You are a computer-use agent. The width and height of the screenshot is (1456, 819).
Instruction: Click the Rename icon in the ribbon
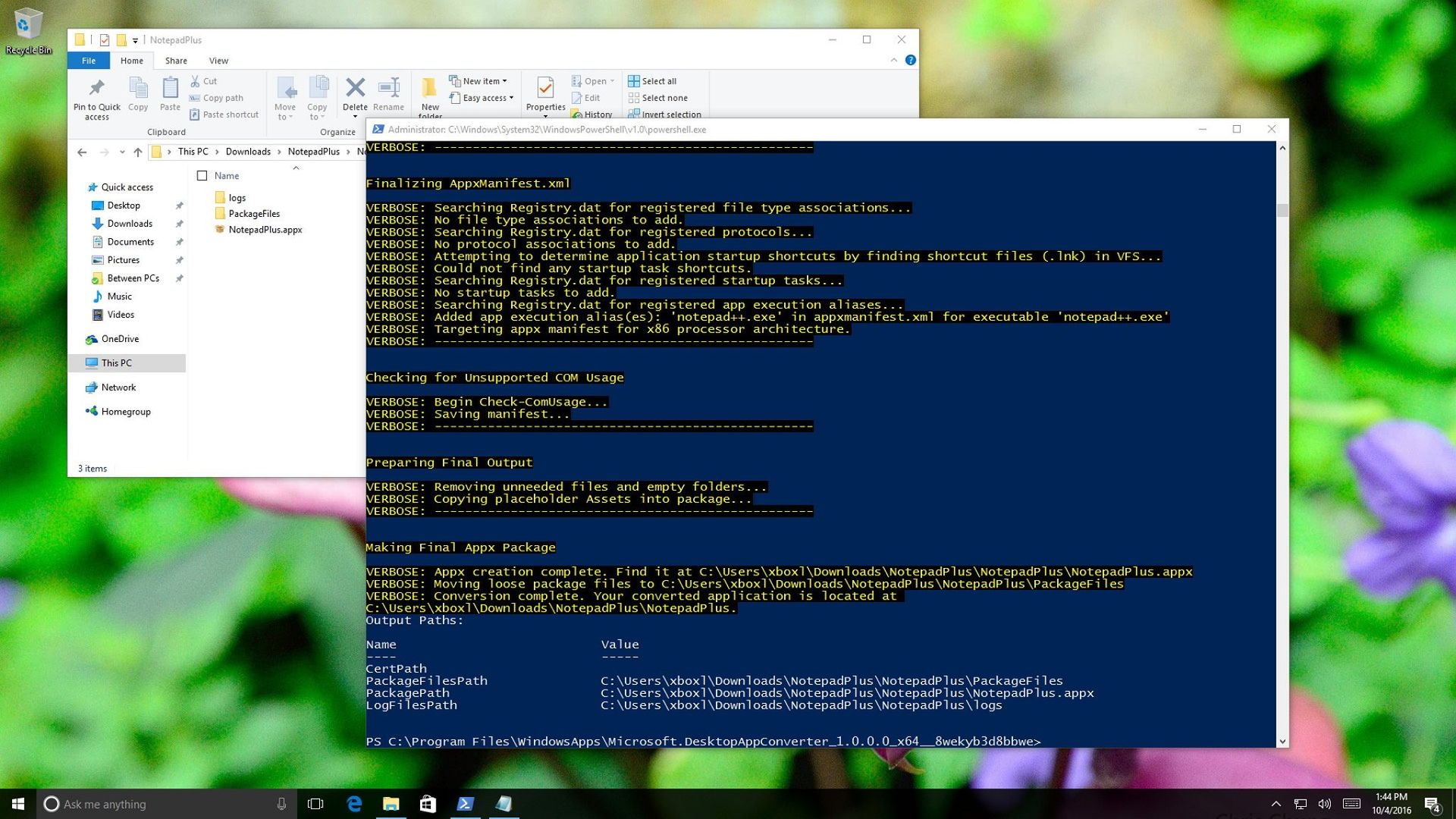[388, 91]
